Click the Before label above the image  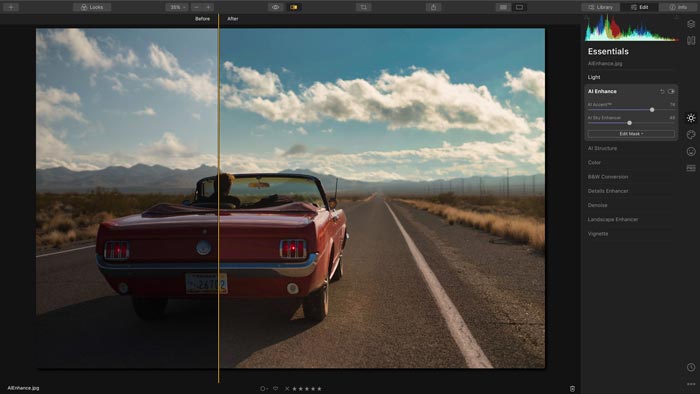(x=202, y=19)
